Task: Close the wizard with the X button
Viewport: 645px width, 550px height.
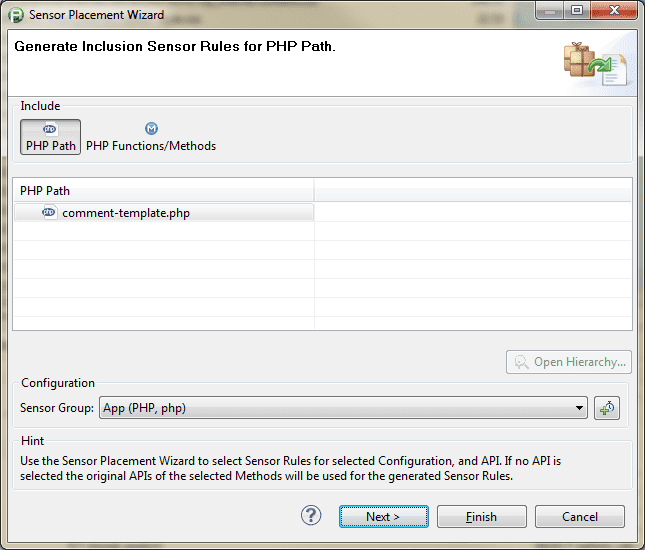Action: pos(614,10)
